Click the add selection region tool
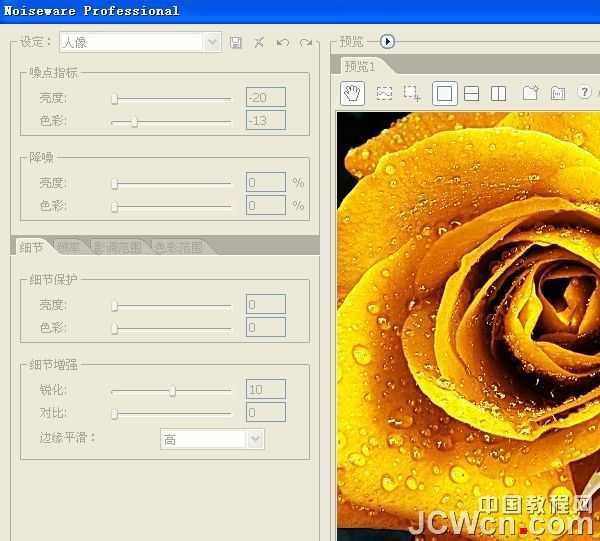This screenshot has width=600, height=541. point(412,93)
